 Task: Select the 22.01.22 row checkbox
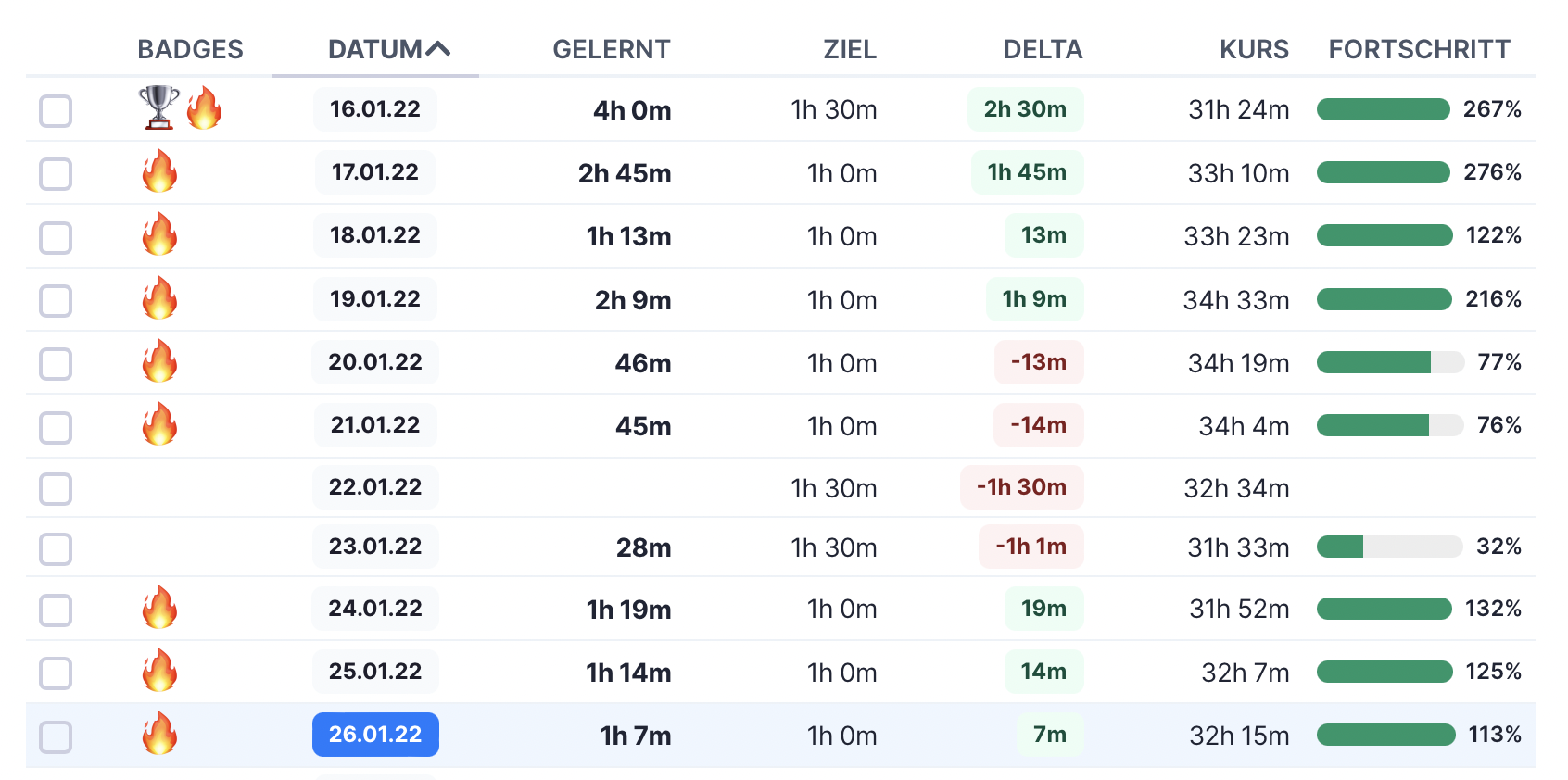click(x=56, y=488)
